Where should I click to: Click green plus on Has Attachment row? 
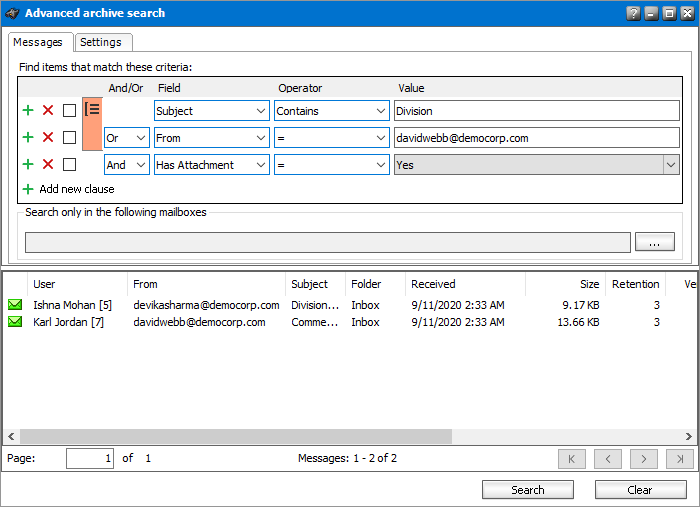(x=28, y=164)
